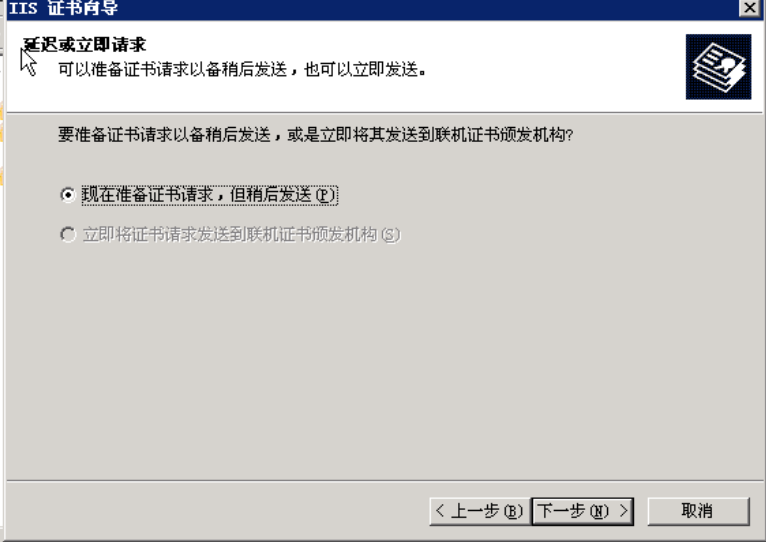766x542 pixels.
Task: Click the IIS 证书向导 title bar text
Action: [64, 8]
